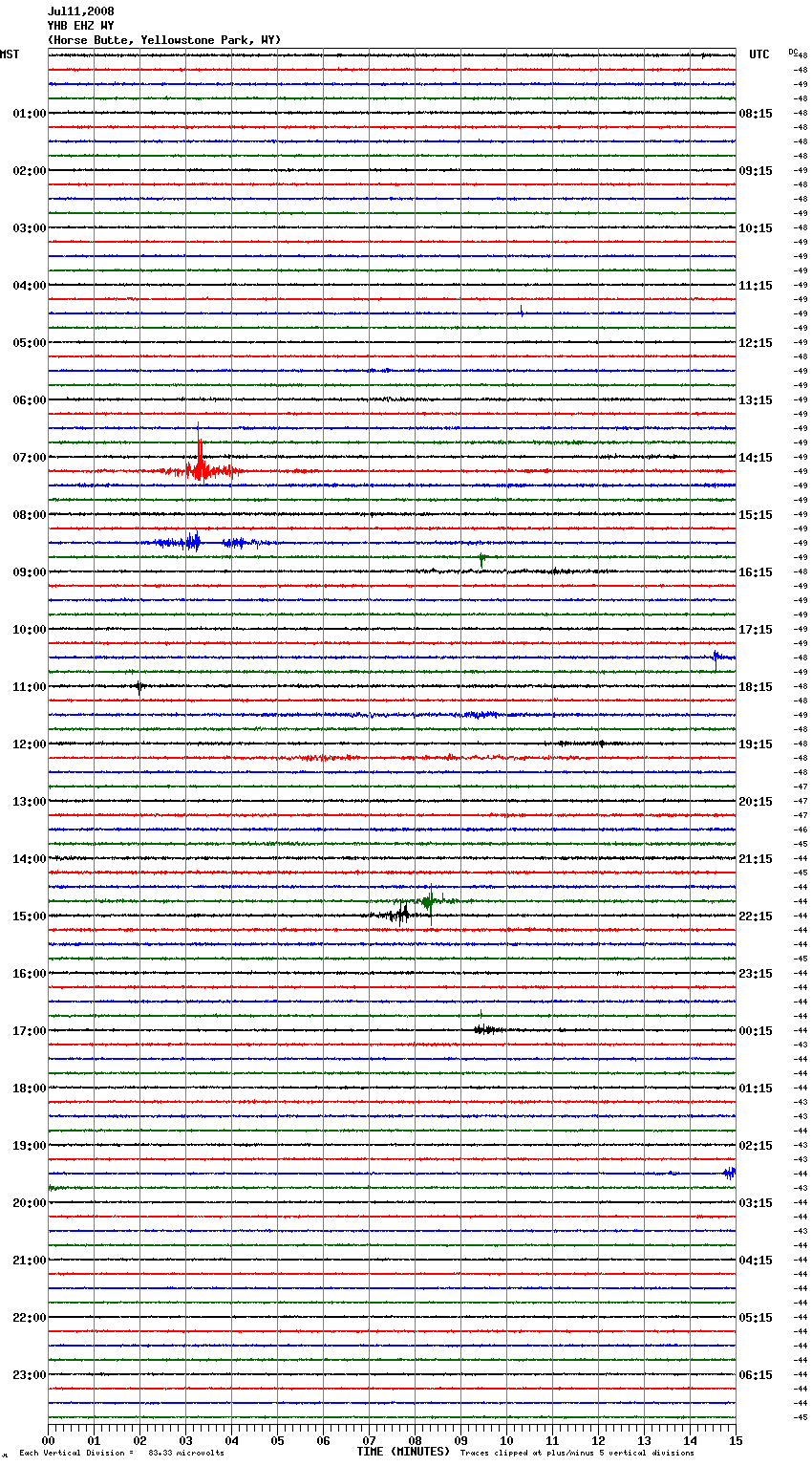
Task: Click the 22:15 UTC time label
Action: [756, 916]
